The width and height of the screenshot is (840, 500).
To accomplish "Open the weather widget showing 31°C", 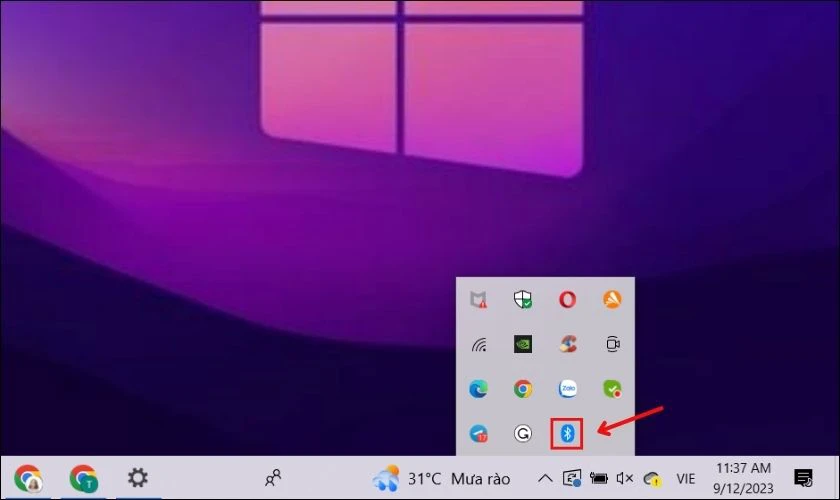I will (441, 478).
